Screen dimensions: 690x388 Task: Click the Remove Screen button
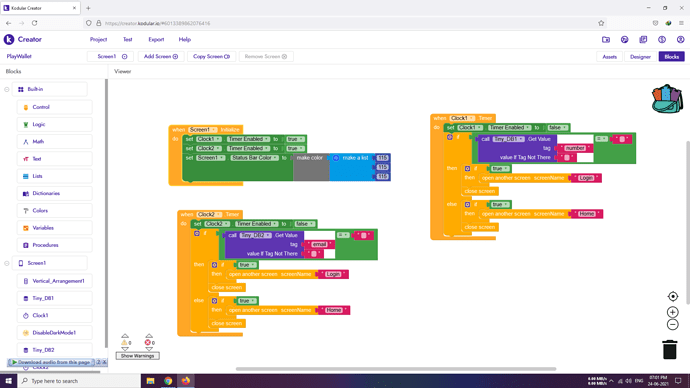click(x=266, y=56)
